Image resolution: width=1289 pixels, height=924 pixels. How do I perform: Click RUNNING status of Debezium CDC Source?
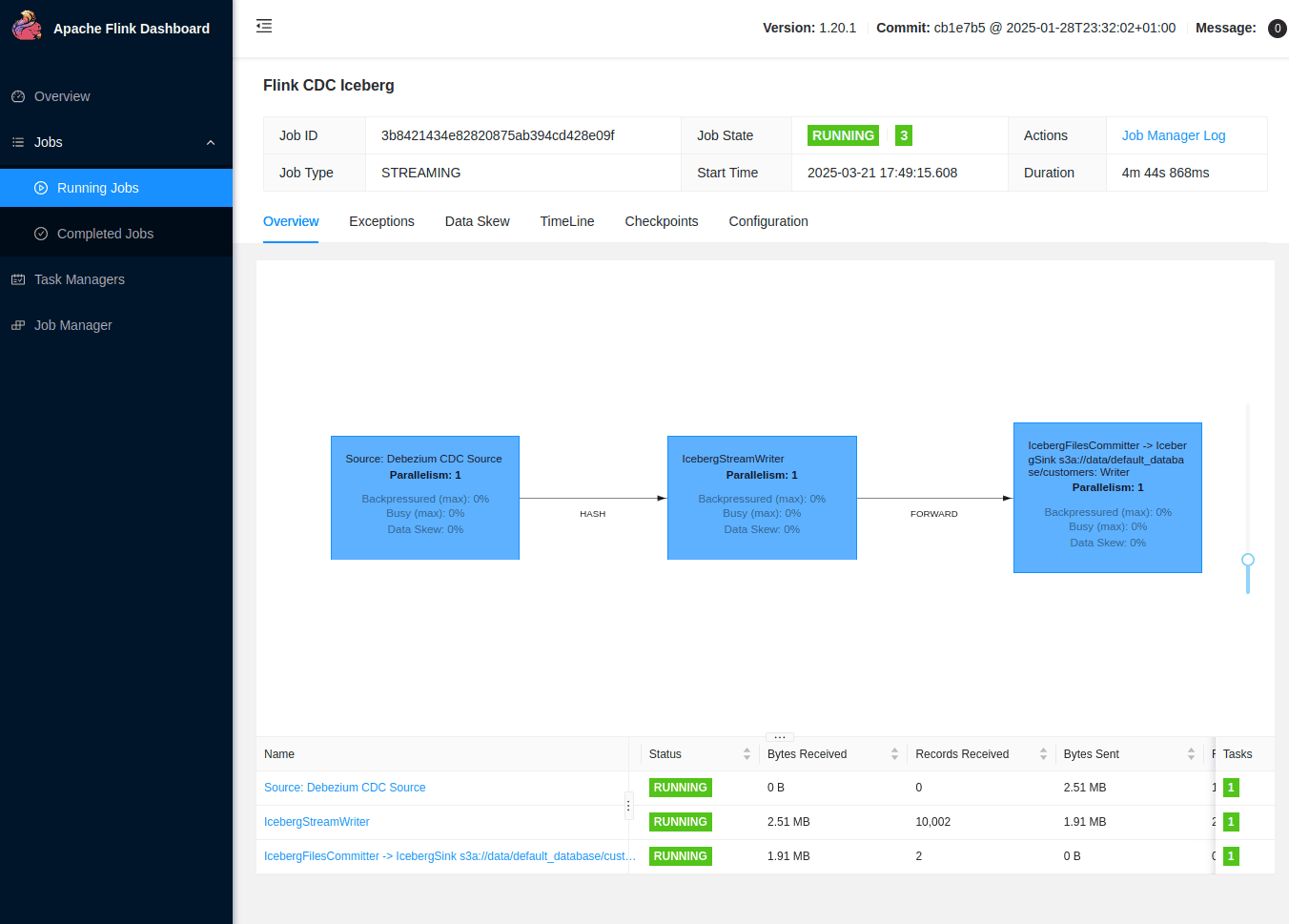pos(681,788)
